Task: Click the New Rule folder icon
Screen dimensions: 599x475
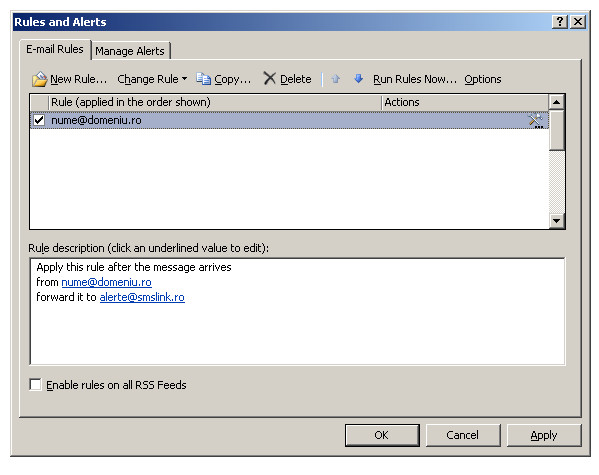Action: [39, 79]
